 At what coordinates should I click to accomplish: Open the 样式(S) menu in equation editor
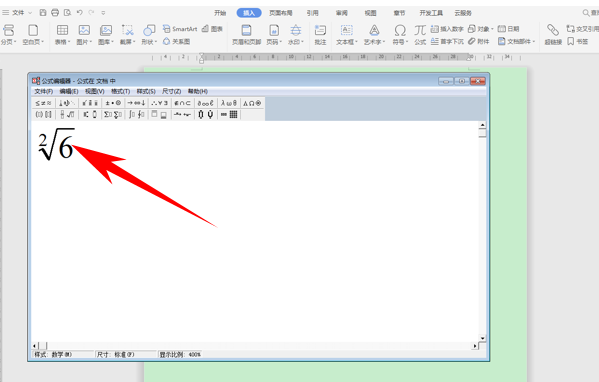(146, 91)
